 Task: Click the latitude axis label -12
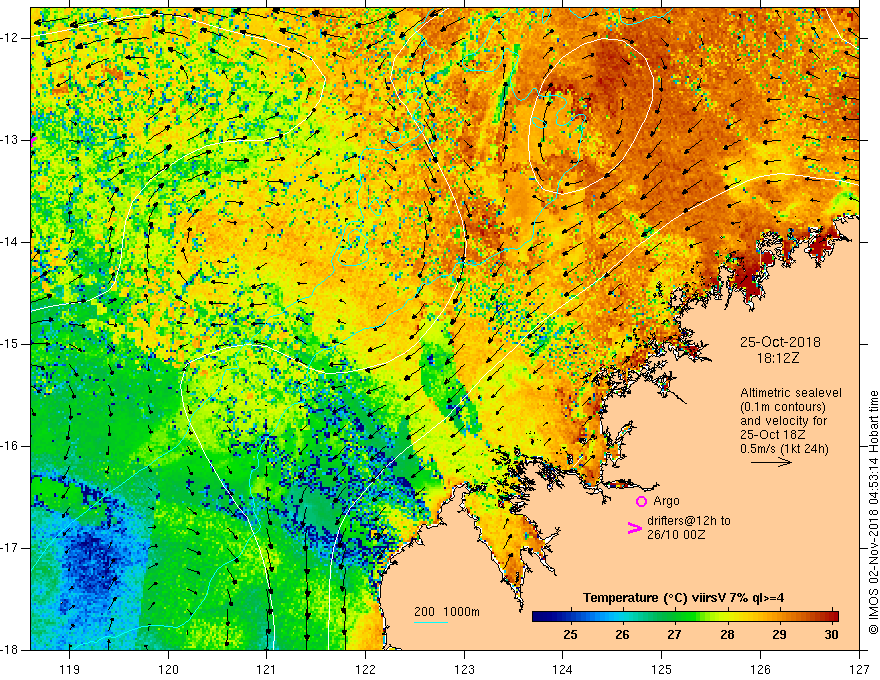click(11, 38)
